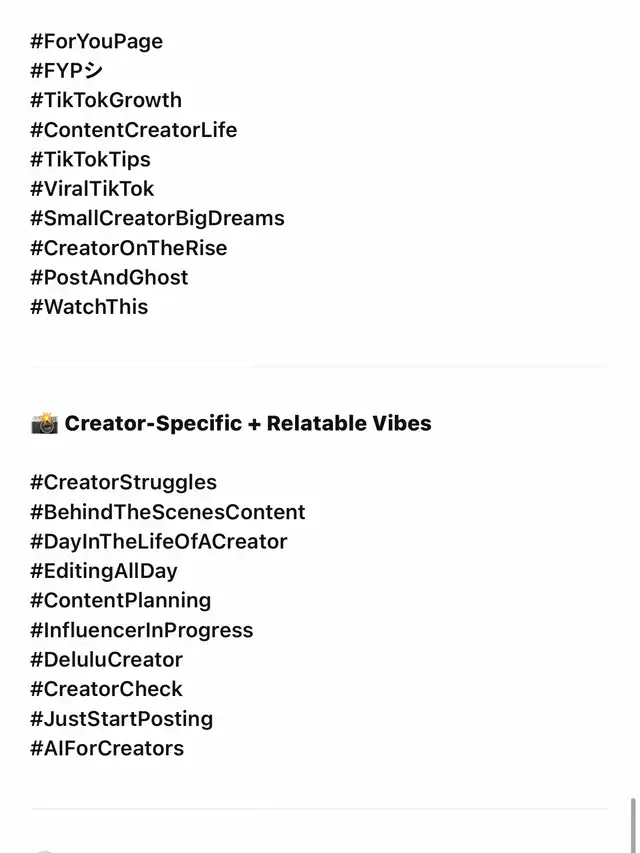Click the #TikTokTips hashtag
The image size is (640, 853).
[x=90, y=160]
